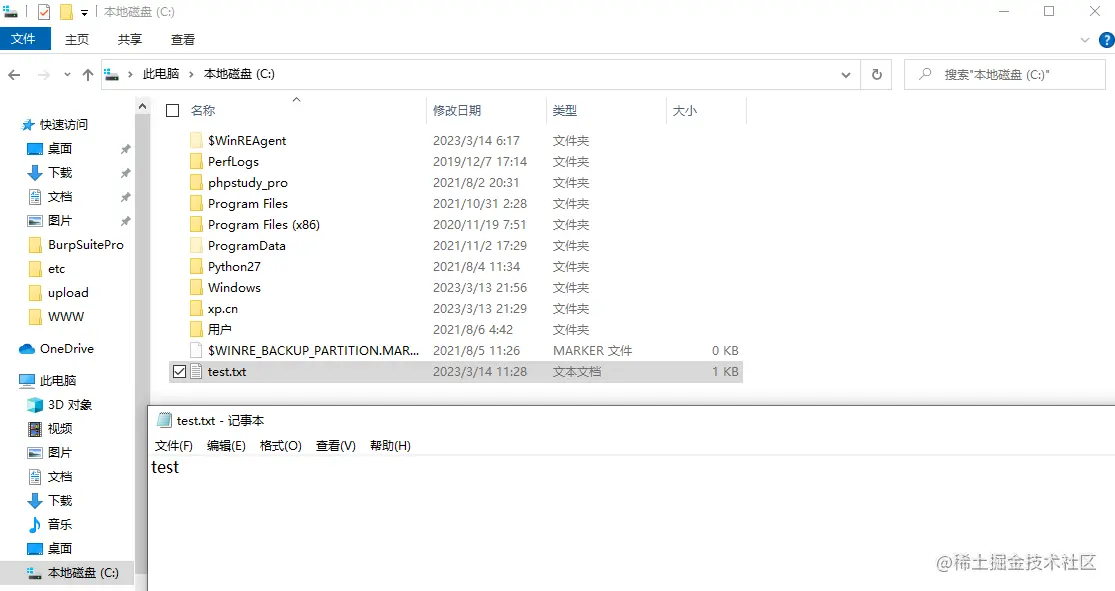Screen dimensions: 1115x591
Task: Open Notepad 编辑(E) menu
Action: pyautogui.click(x=226, y=446)
